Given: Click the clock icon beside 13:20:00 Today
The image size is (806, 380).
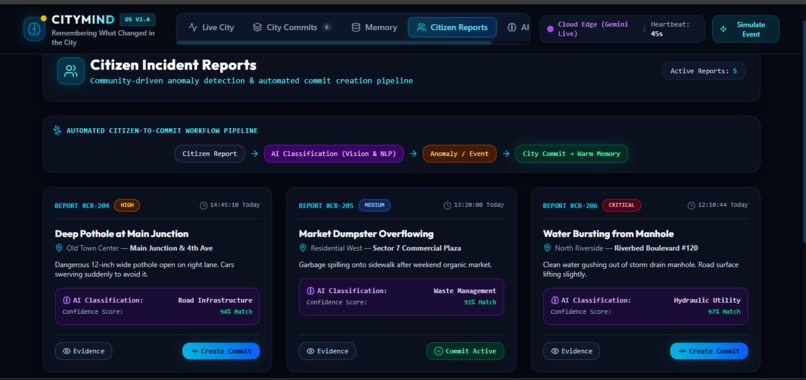Looking at the screenshot, I should coord(448,206).
